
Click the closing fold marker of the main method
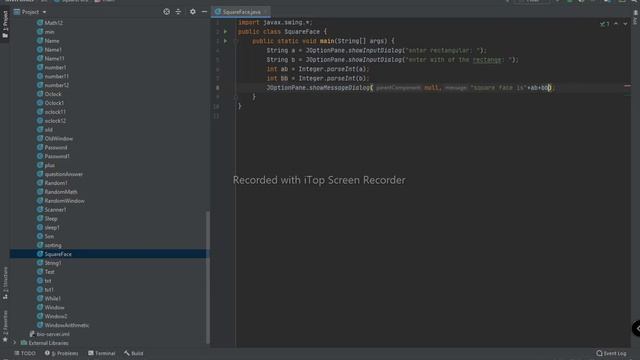coord(236,97)
